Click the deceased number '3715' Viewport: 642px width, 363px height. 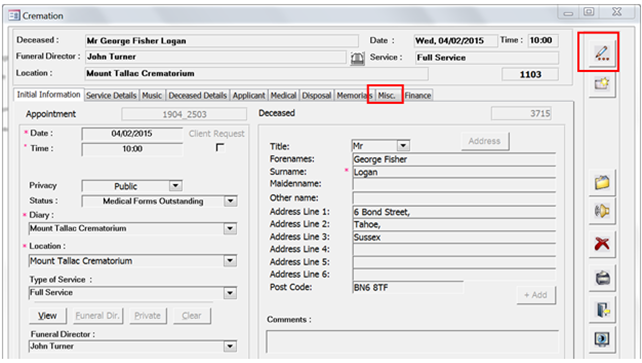(521, 113)
